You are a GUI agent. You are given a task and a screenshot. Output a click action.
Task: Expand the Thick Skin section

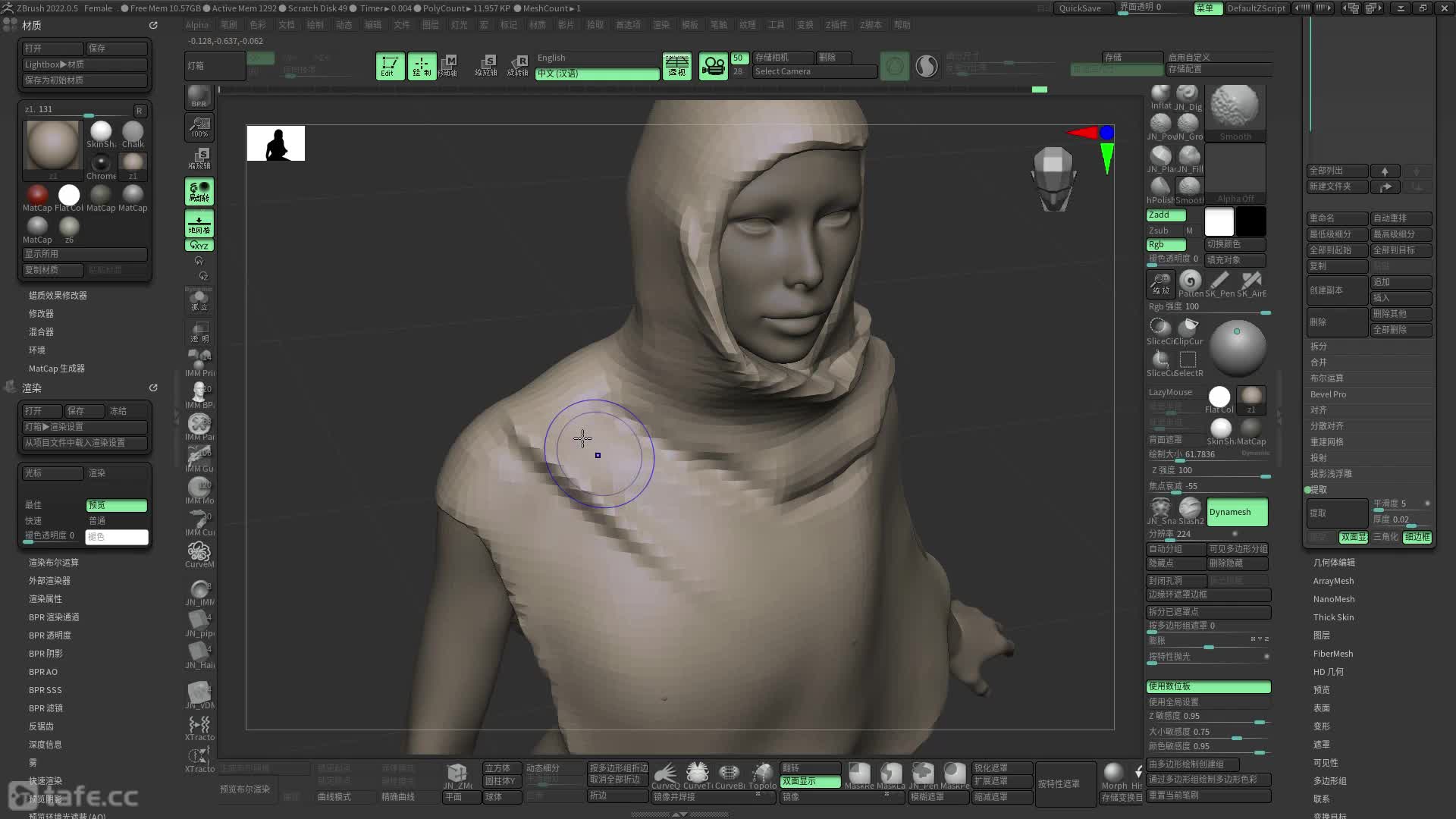pos(1333,617)
